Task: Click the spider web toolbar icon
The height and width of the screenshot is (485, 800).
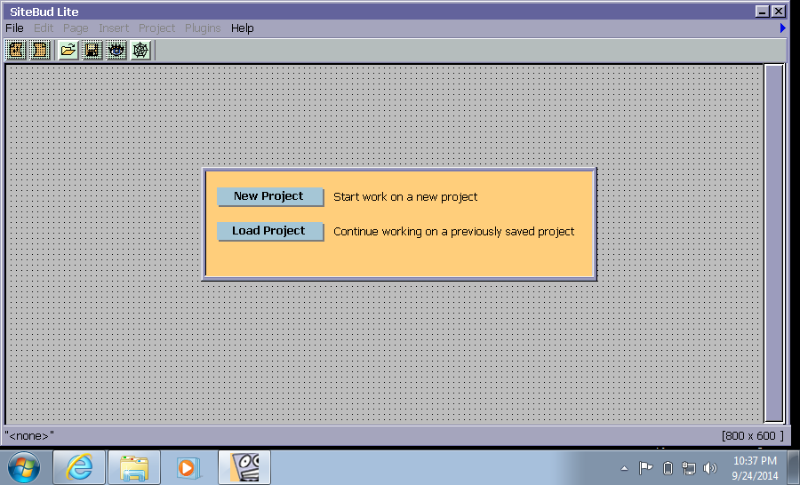Action: tap(140, 50)
